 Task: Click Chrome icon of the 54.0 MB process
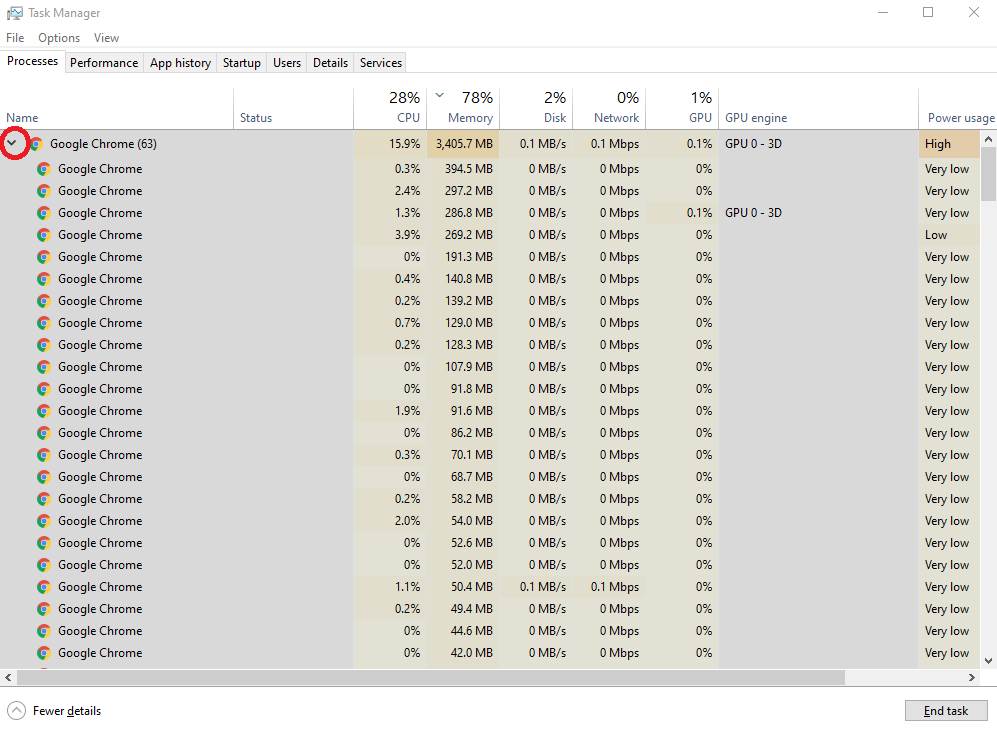tap(43, 521)
